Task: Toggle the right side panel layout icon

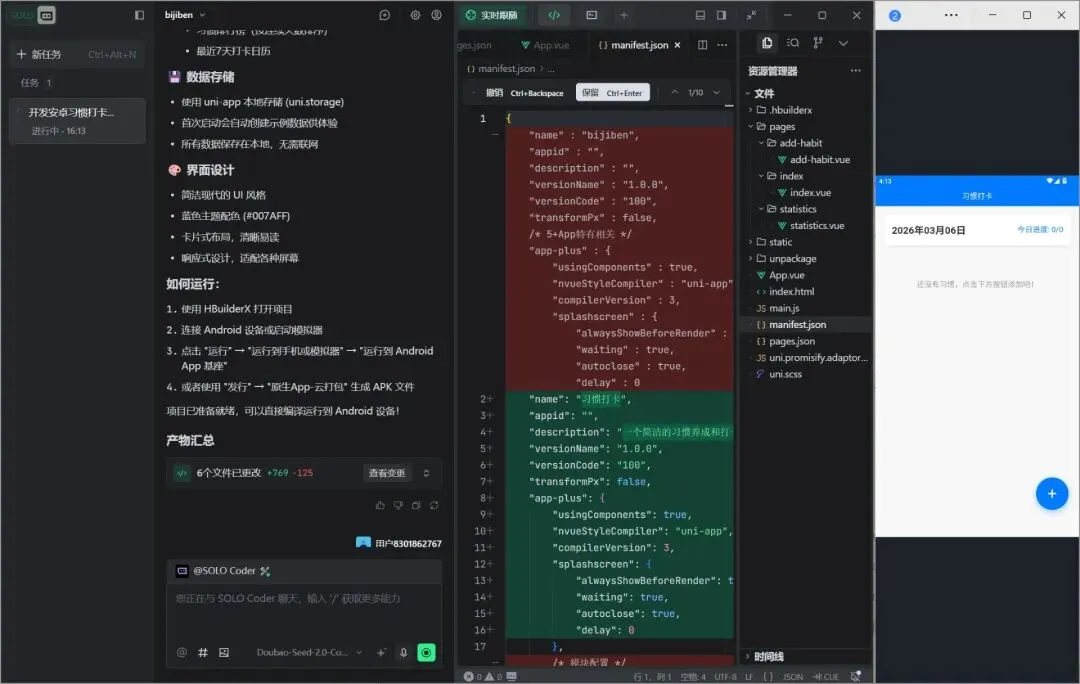Action: pyautogui.click(x=721, y=15)
